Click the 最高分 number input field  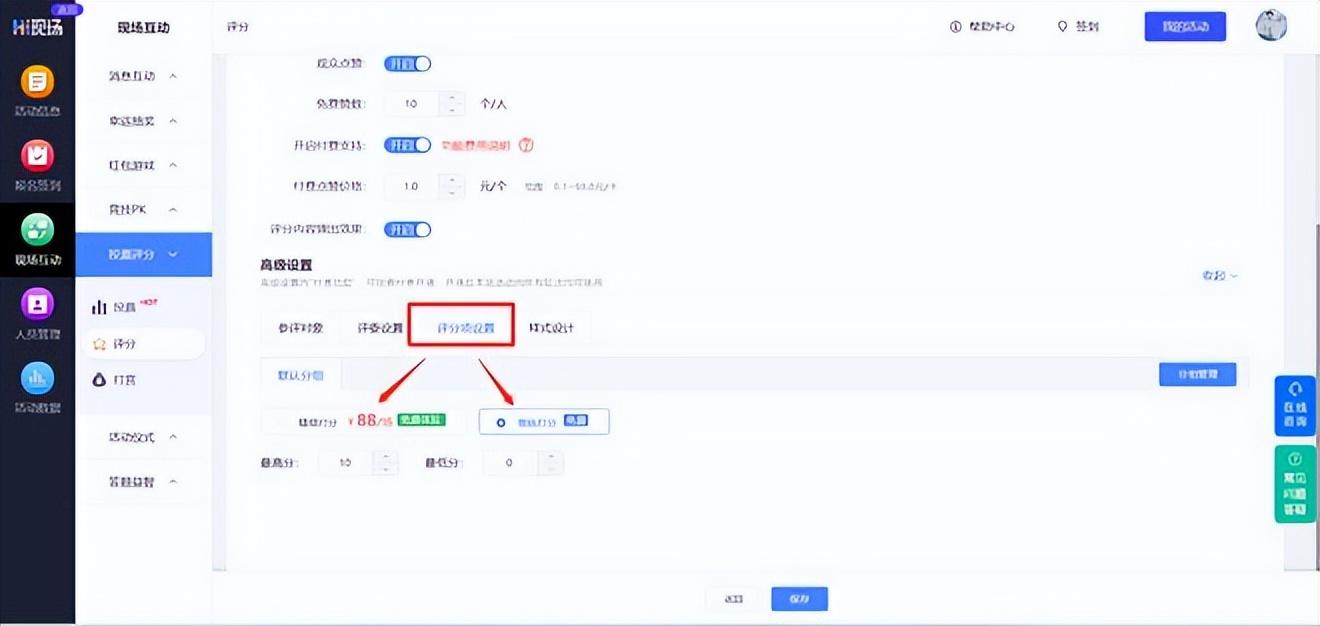346,463
